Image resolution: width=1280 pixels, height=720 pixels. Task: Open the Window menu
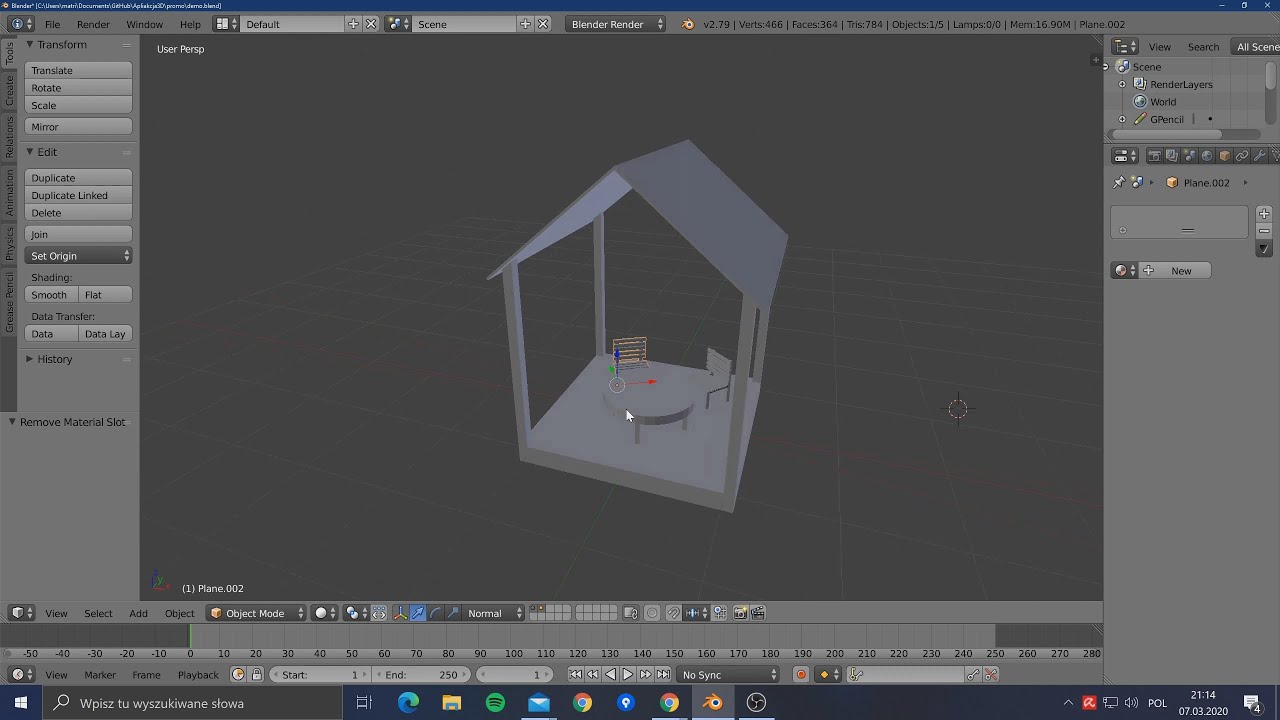[144, 24]
